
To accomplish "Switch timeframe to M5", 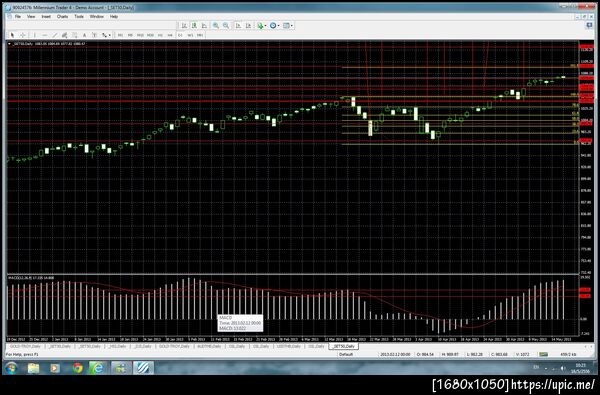I will tap(130, 35).
